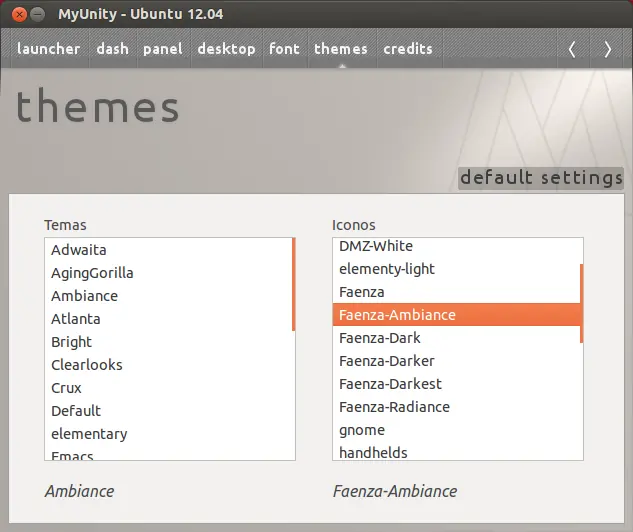The height and width of the screenshot is (532, 633).
Task: Select Faenza-Dark icon set
Action: (456, 338)
